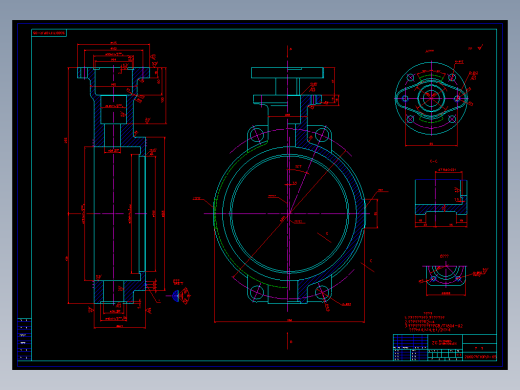Screen dimensions: 520x390
Task: Select the side section view of valve body
Action: tap(117, 185)
